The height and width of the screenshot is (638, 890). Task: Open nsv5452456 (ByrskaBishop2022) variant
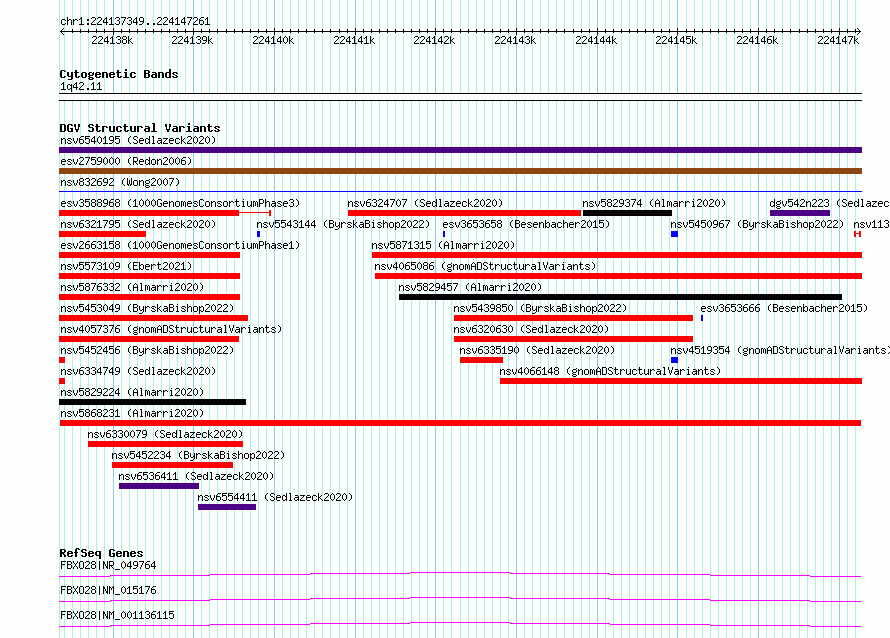[147, 350]
